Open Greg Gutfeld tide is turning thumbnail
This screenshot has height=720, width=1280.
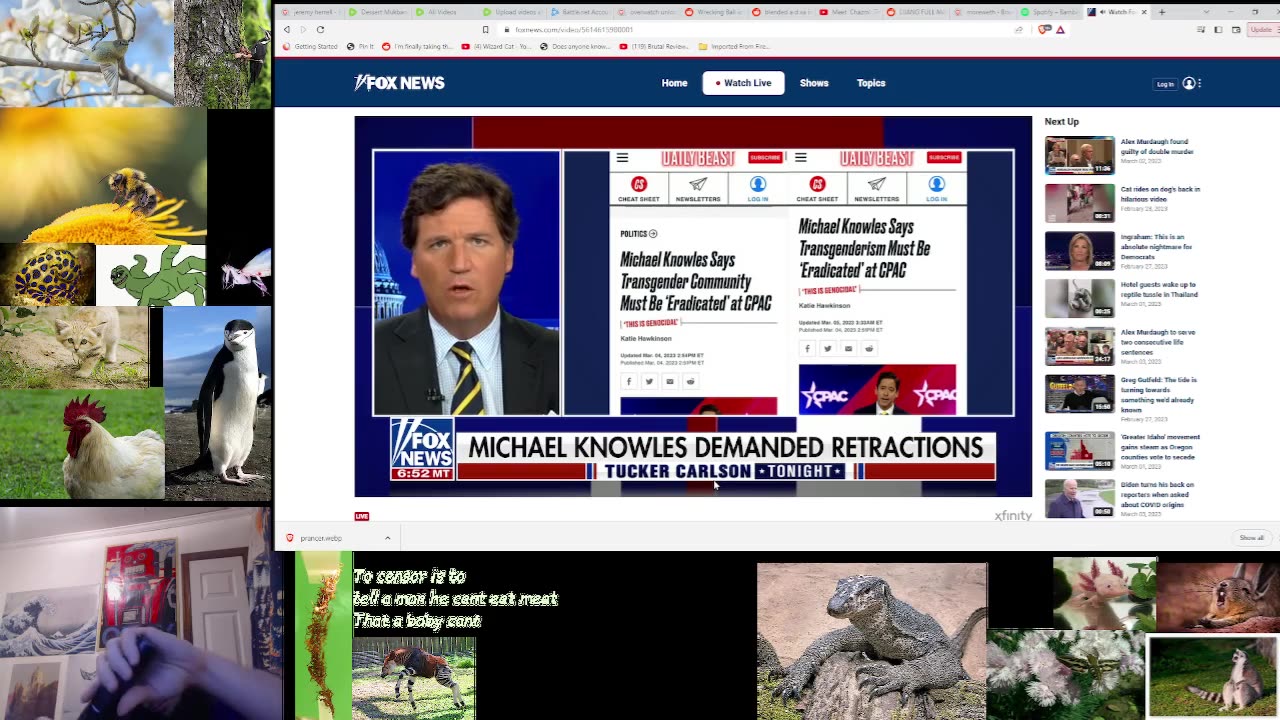(1079, 394)
